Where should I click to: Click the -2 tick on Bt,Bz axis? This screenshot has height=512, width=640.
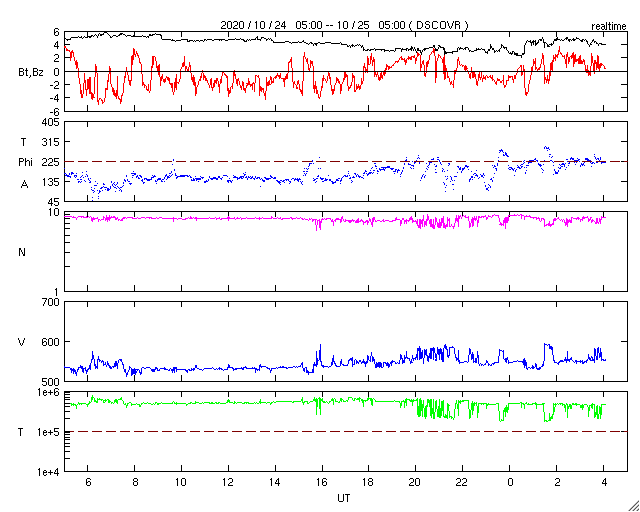55,85
